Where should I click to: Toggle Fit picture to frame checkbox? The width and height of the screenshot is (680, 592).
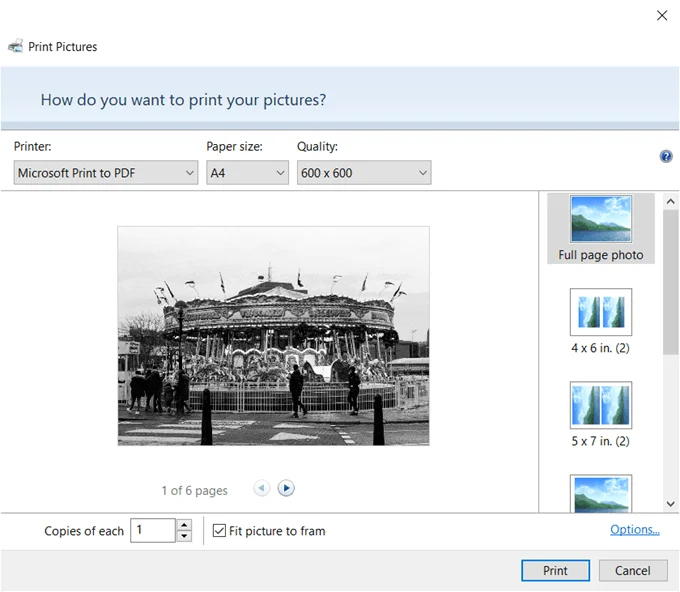click(x=219, y=530)
